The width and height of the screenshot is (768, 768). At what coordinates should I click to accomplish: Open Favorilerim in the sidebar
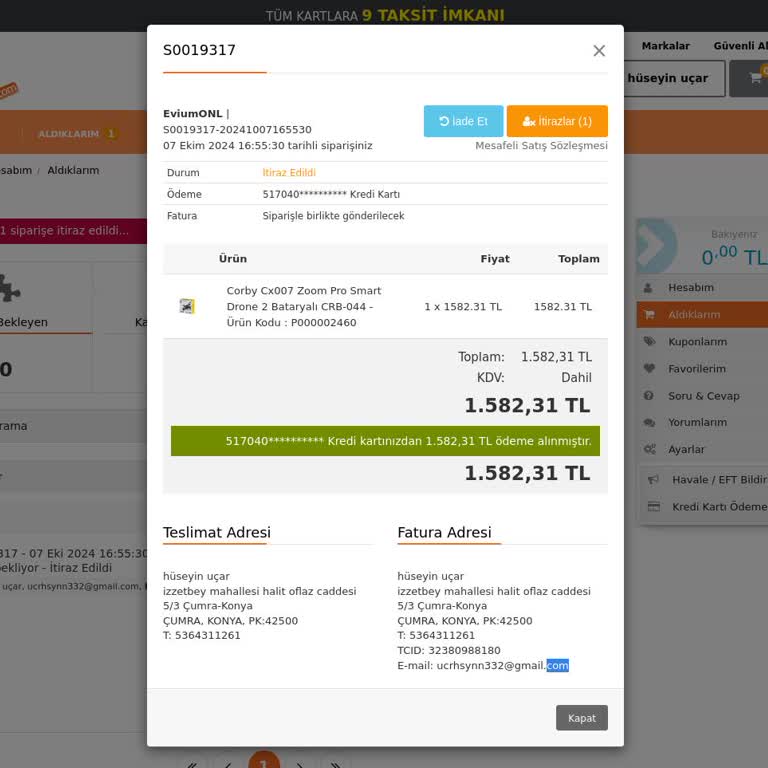697,369
